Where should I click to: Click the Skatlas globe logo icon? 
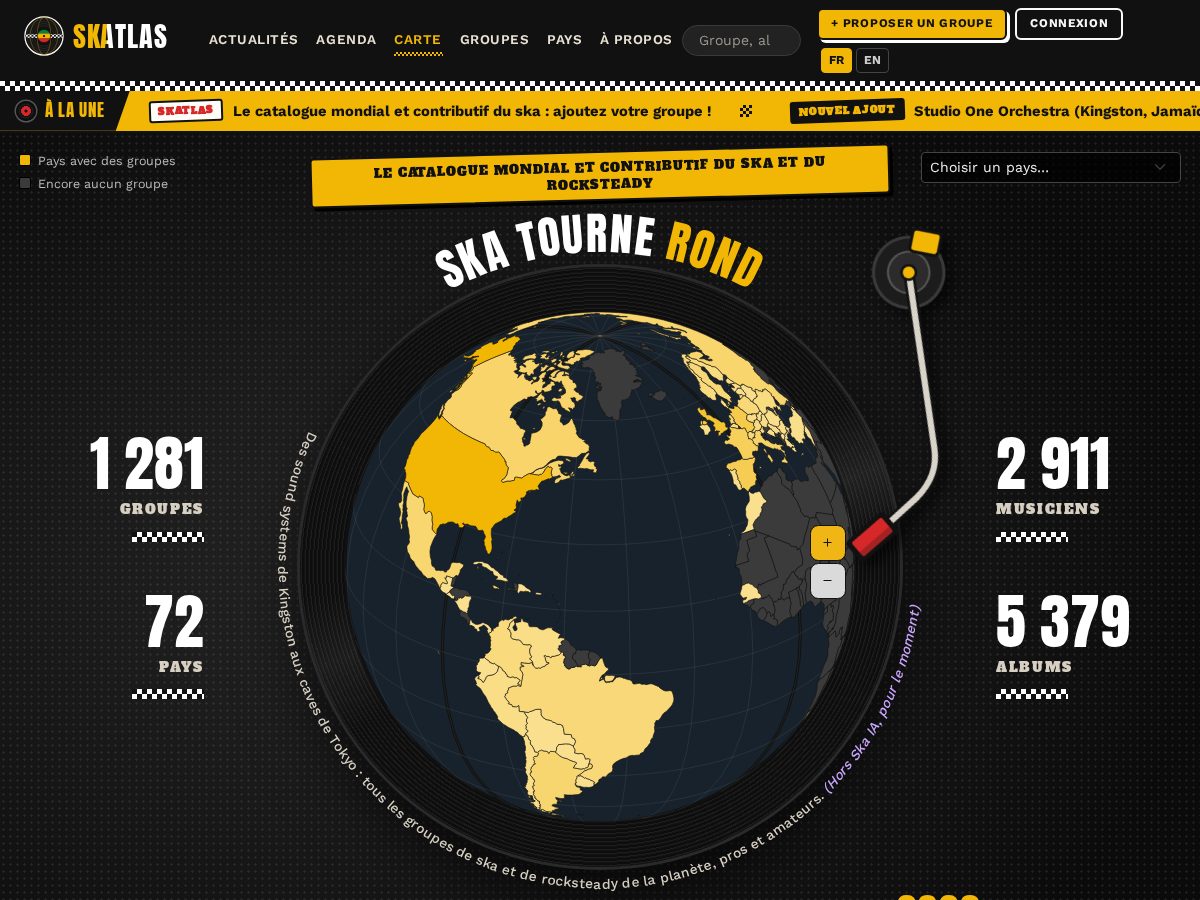(44, 36)
